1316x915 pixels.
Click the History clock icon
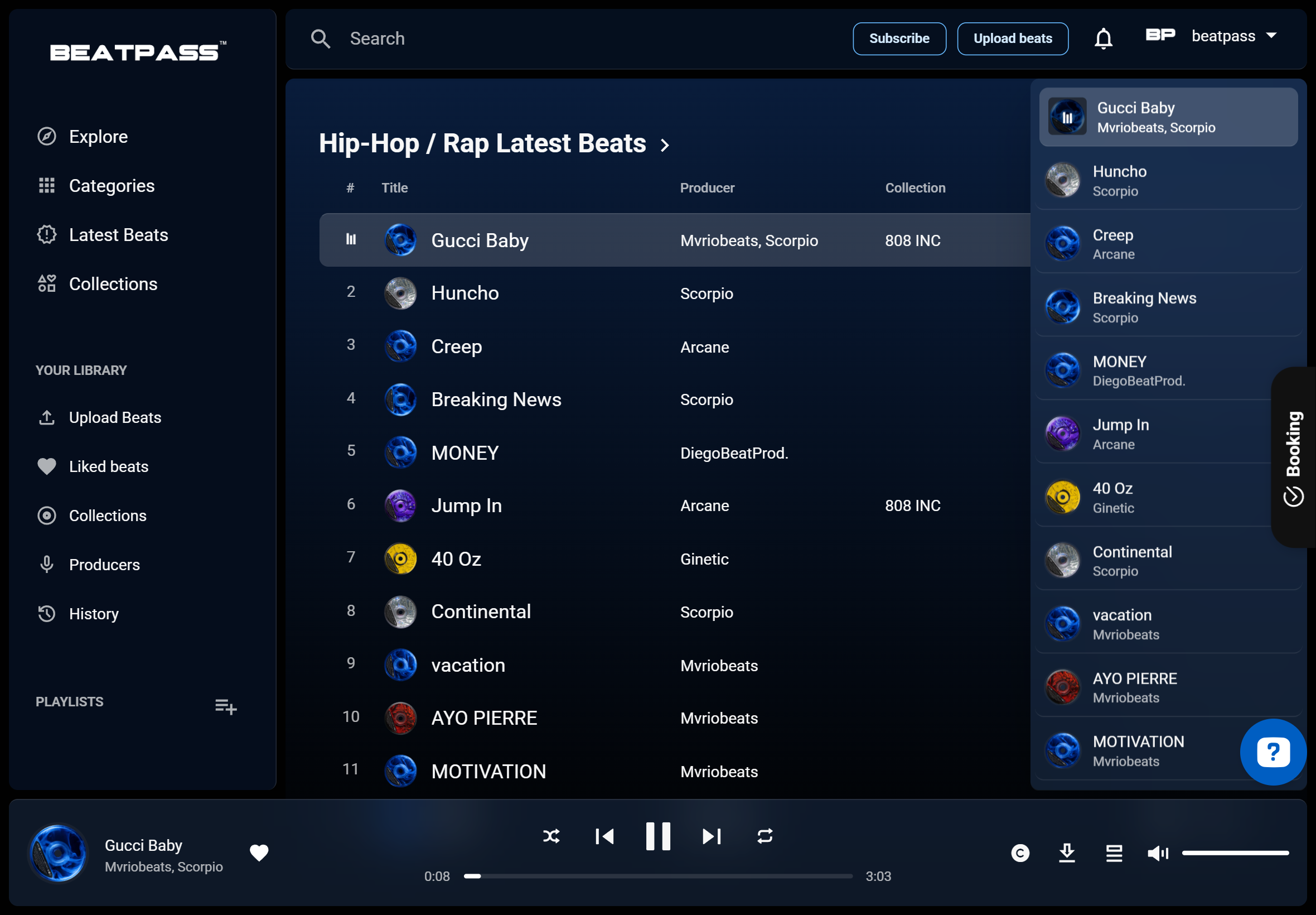point(47,614)
